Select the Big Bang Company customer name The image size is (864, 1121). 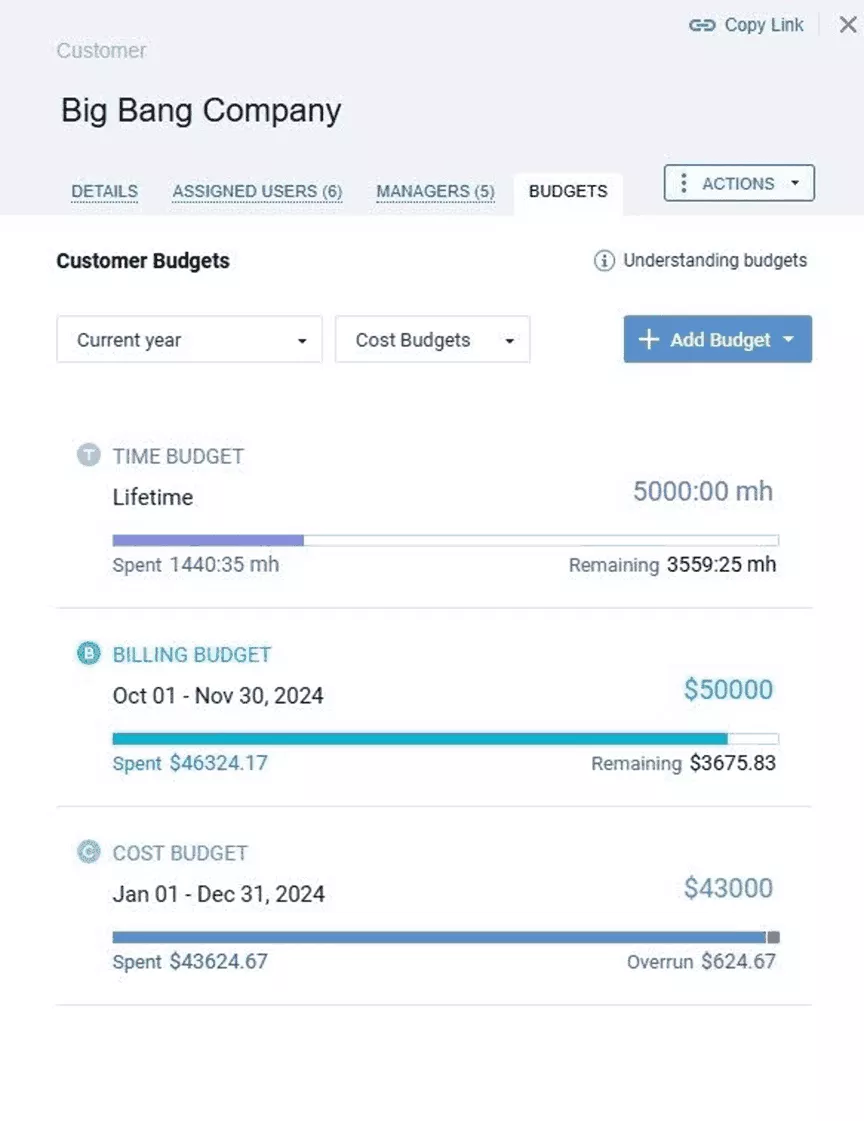coord(201,110)
